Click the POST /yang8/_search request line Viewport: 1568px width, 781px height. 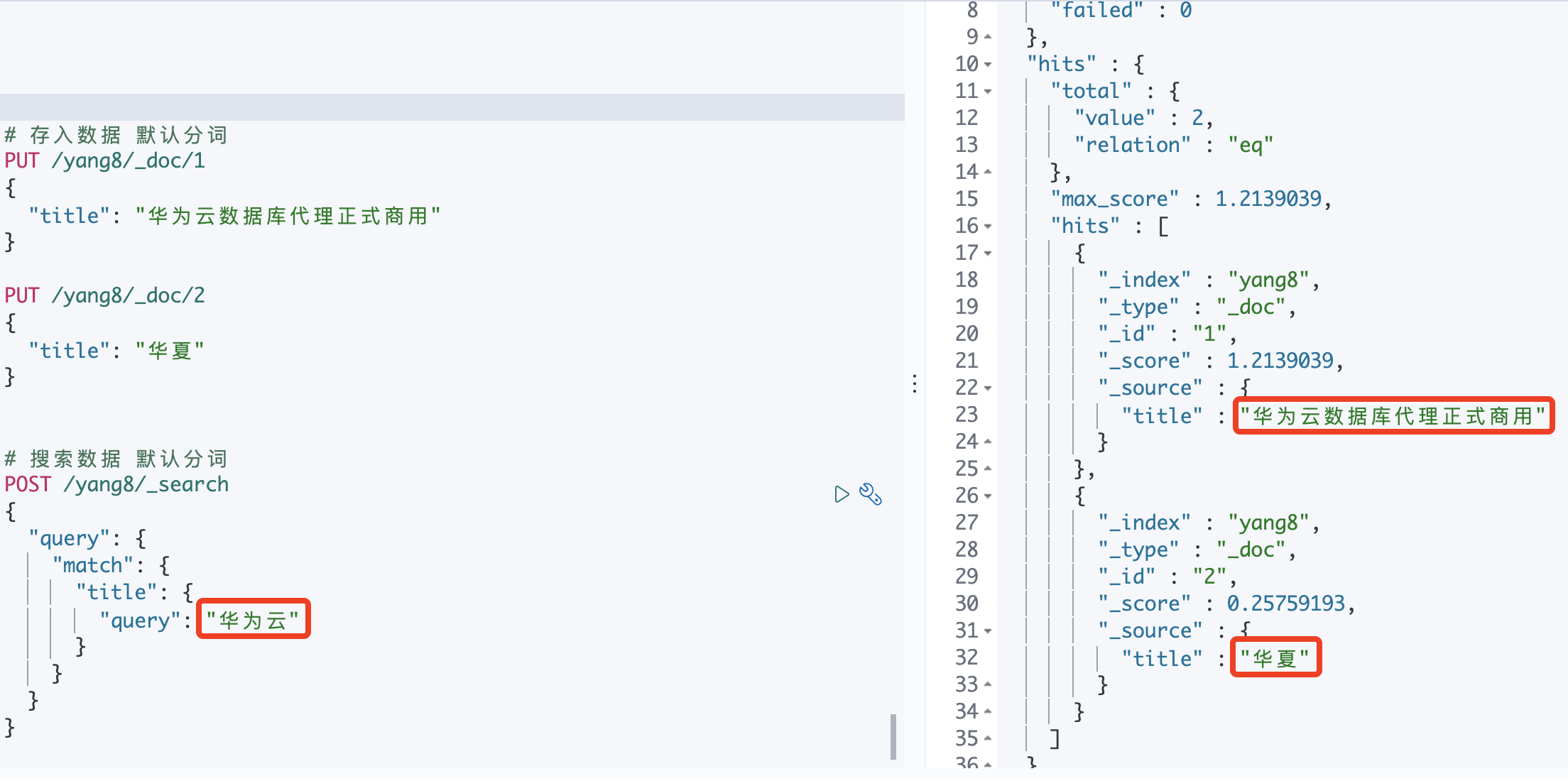pos(117,484)
